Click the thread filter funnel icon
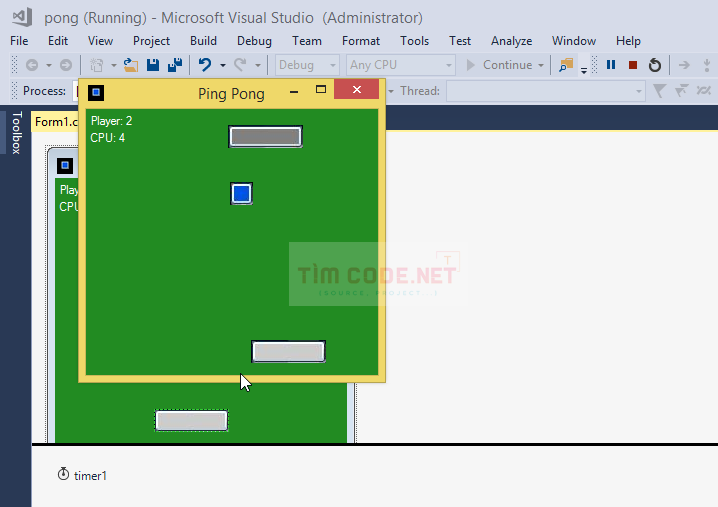The image size is (718, 507). (x=659, y=91)
